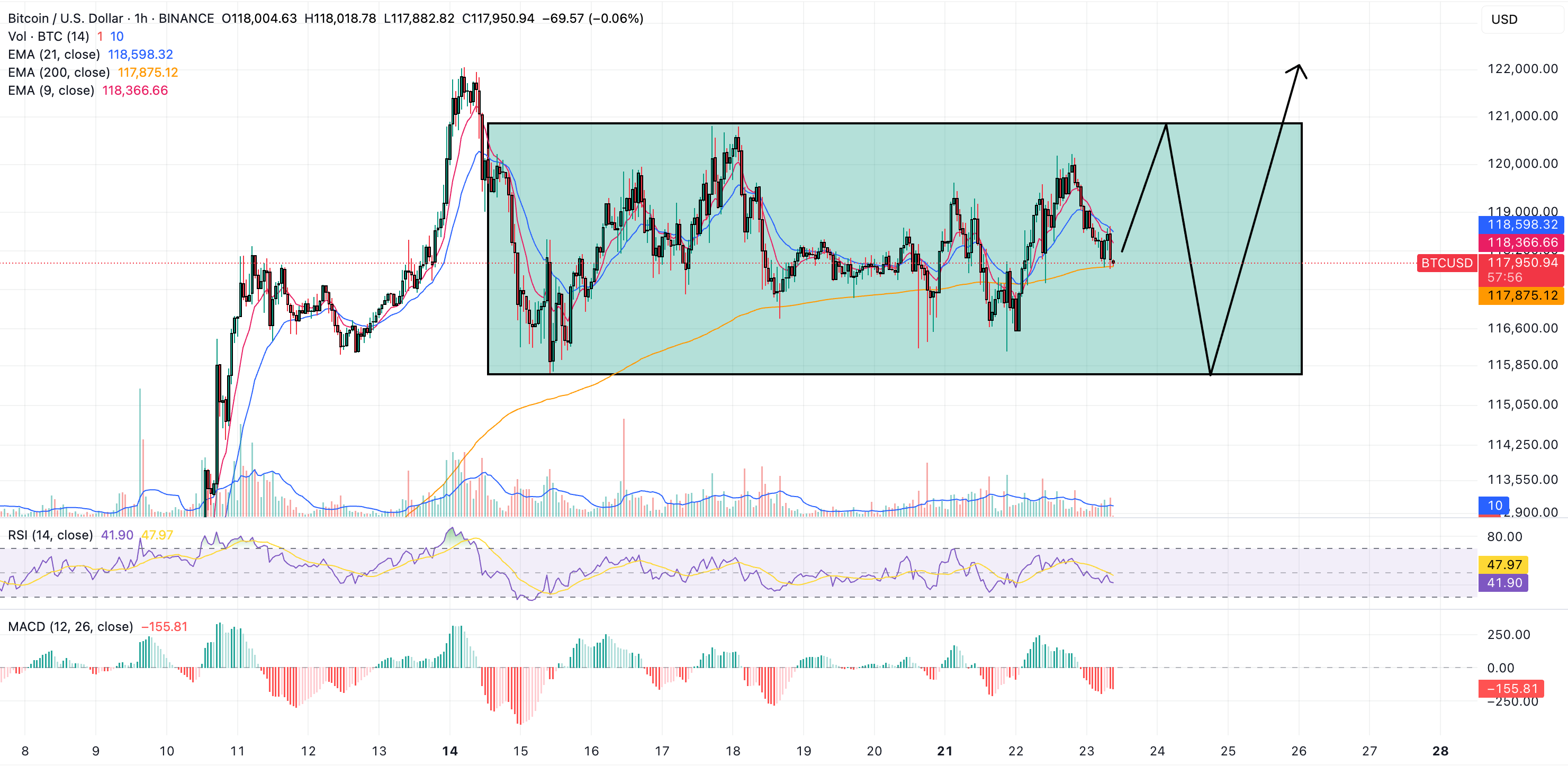Screen dimensions: 1568x766
Task: Click the bold date label 14 on time axis
Action: click(x=450, y=751)
